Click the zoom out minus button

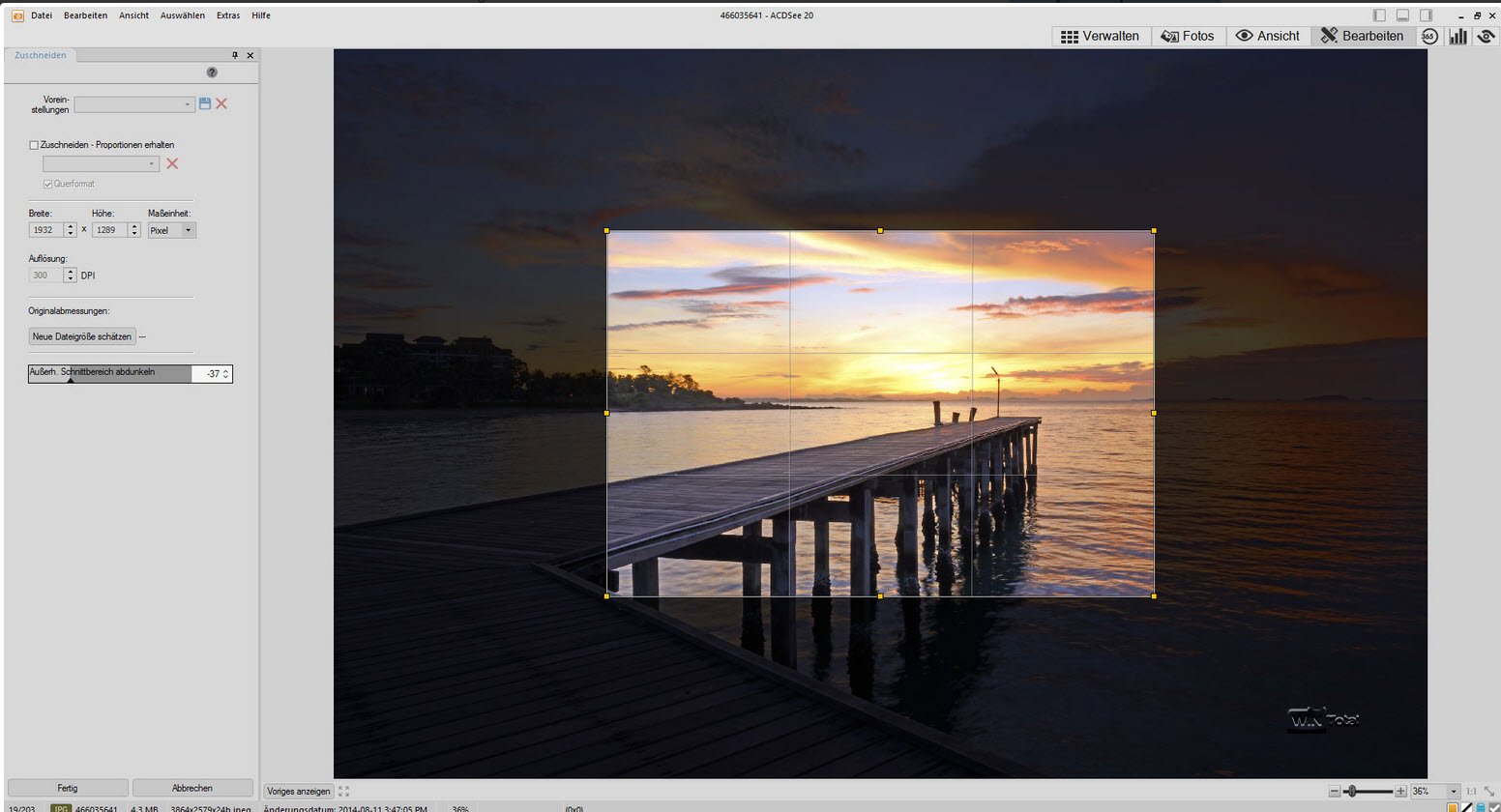click(1335, 791)
